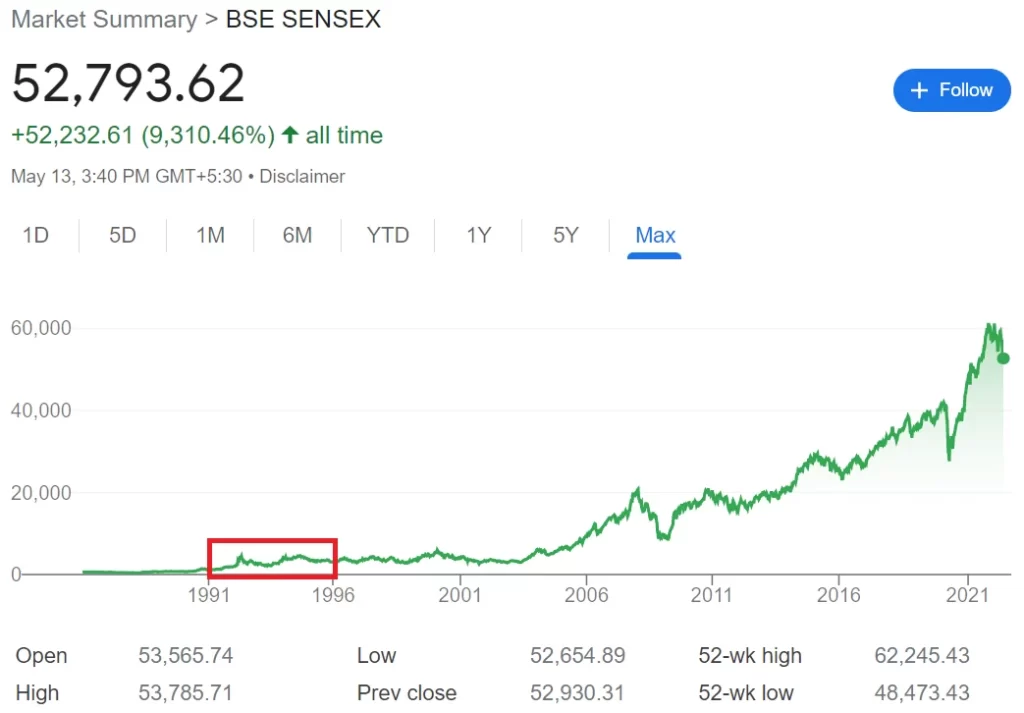Click the plus icon in the Follow button
Image resolution: width=1024 pixels, height=713 pixels.
[x=919, y=90]
